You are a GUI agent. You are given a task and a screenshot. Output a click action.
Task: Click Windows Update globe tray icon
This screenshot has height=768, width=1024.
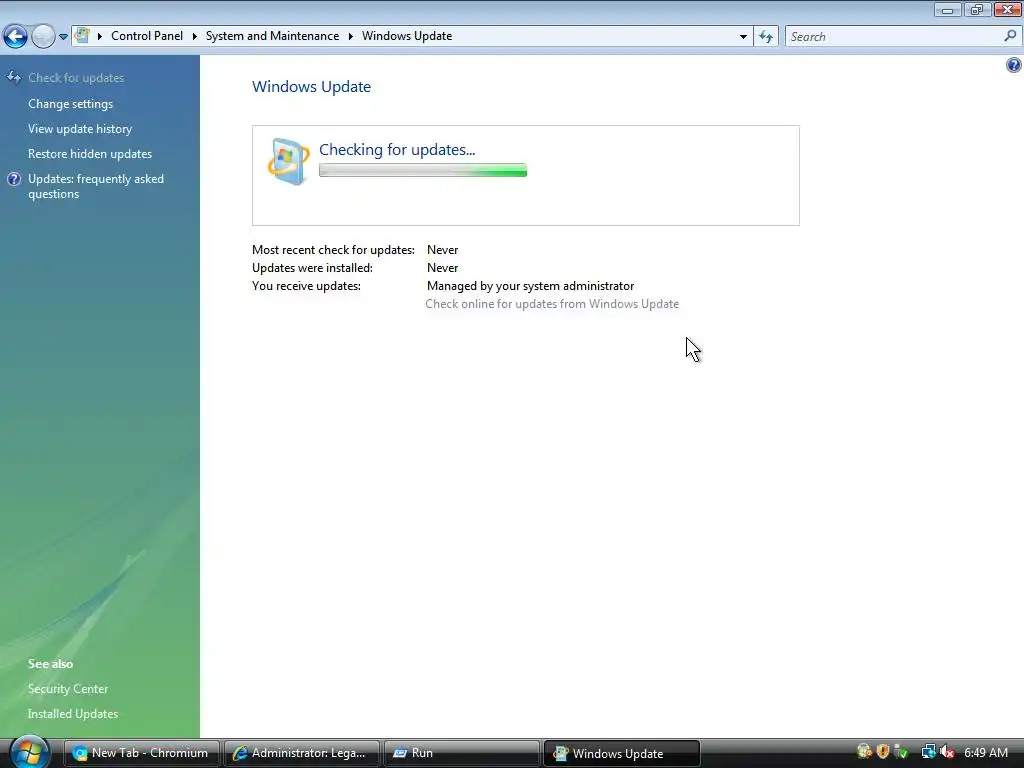click(864, 752)
